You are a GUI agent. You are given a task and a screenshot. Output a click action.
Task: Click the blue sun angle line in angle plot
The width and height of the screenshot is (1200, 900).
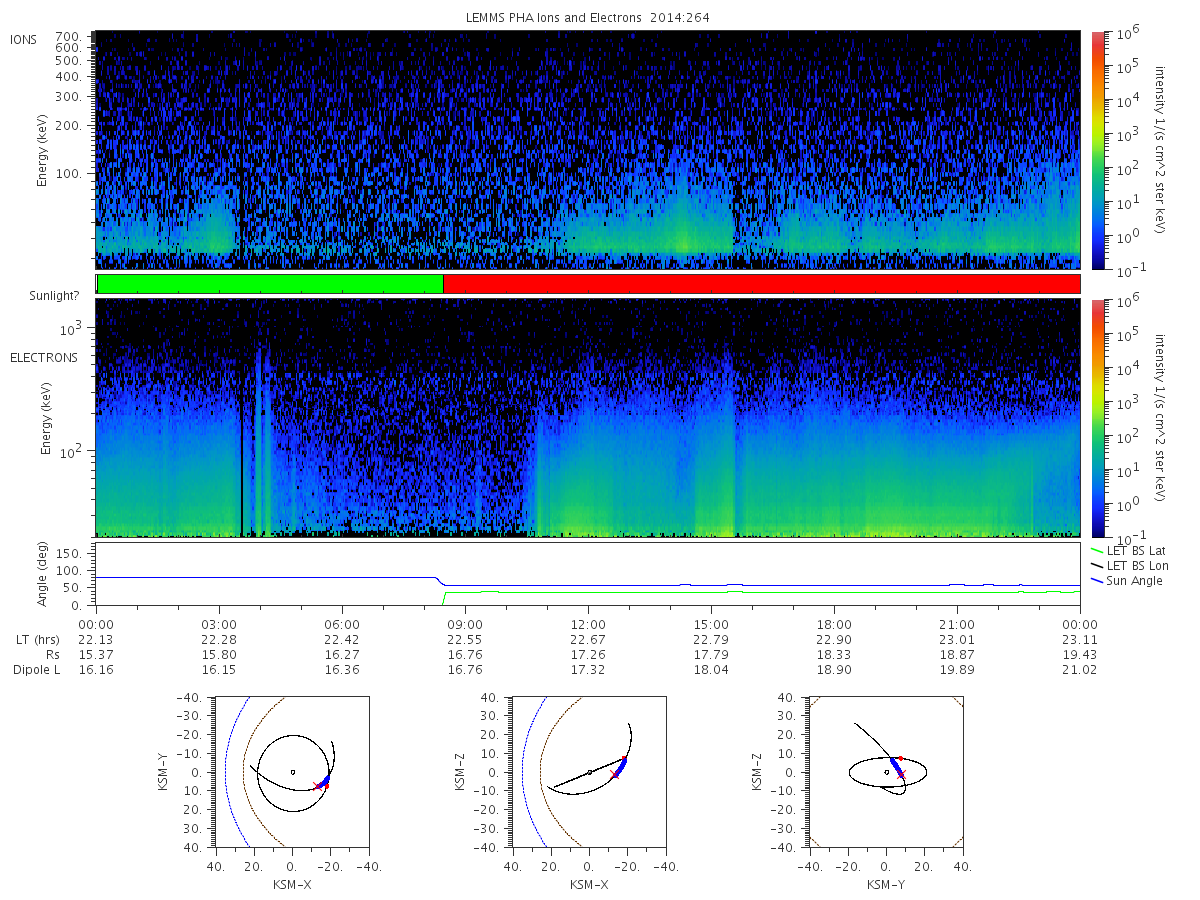pyautogui.click(x=260, y=577)
